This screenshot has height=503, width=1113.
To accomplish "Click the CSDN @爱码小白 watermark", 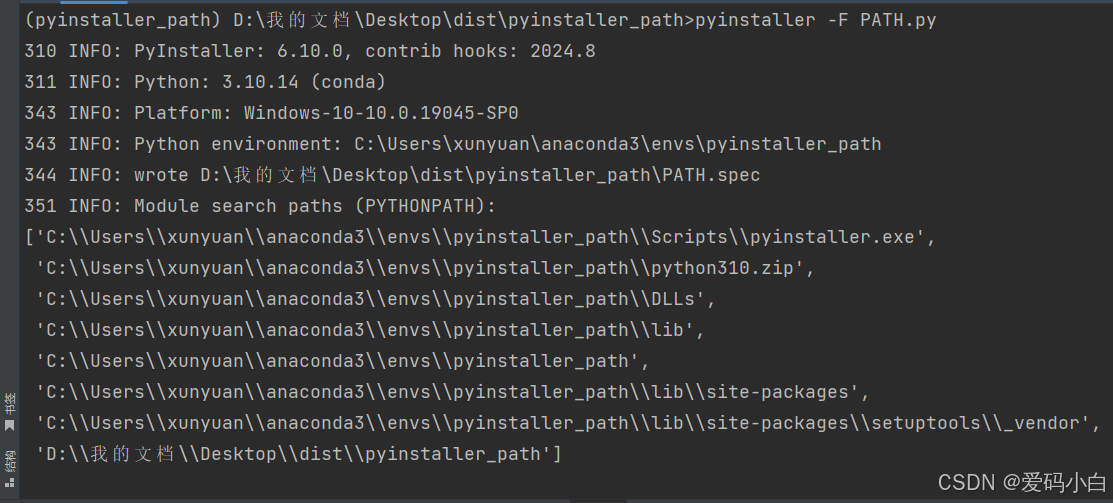I will point(1022,483).
